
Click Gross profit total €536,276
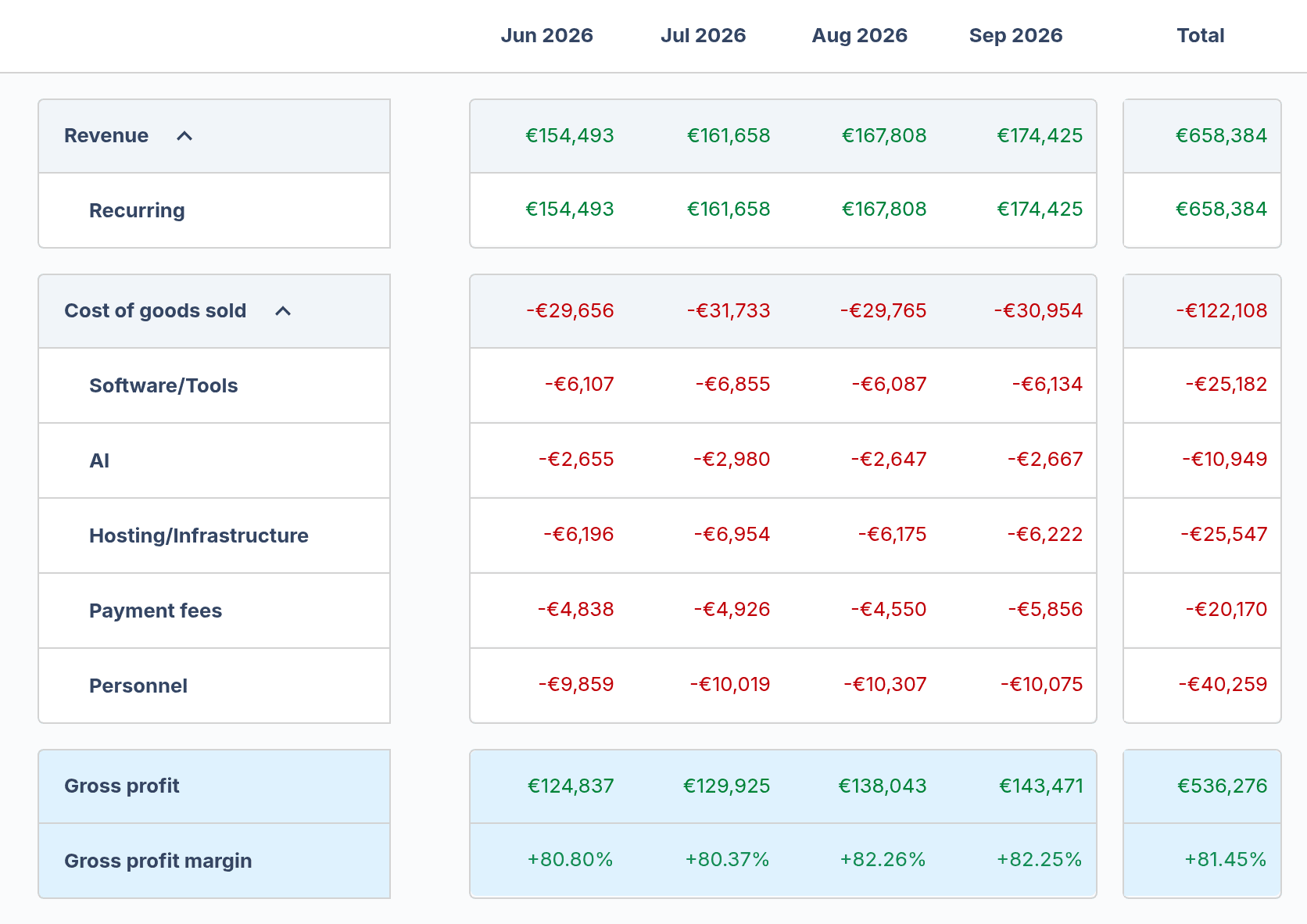pyautogui.click(x=1223, y=786)
